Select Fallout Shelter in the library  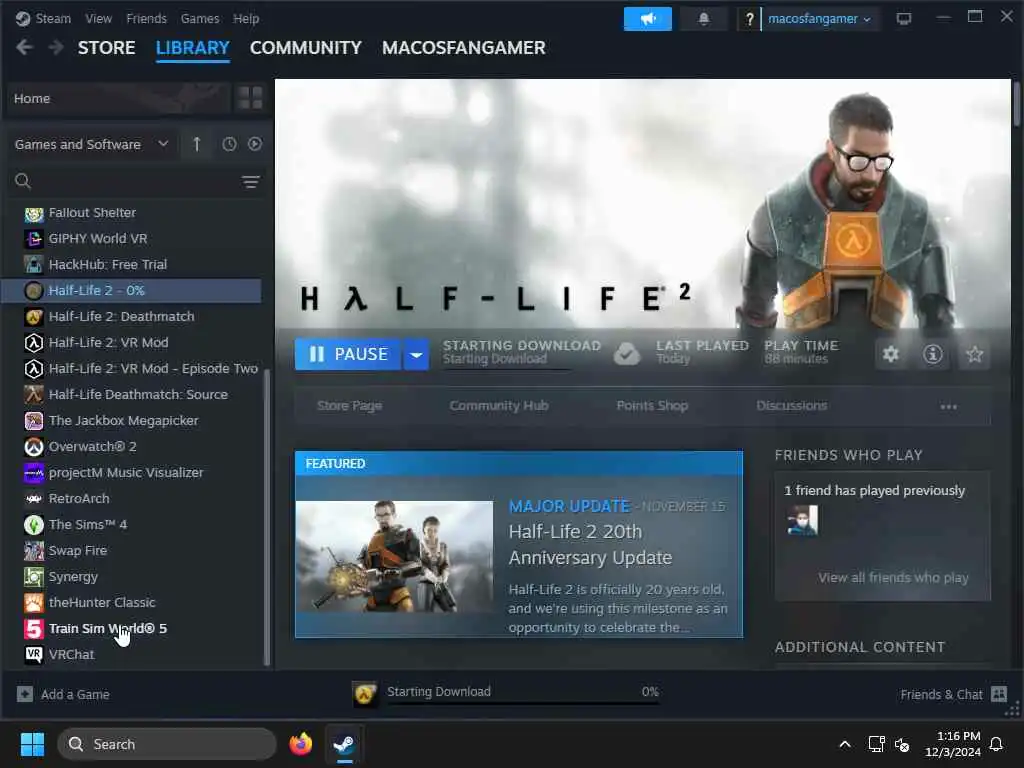[131, 213]
